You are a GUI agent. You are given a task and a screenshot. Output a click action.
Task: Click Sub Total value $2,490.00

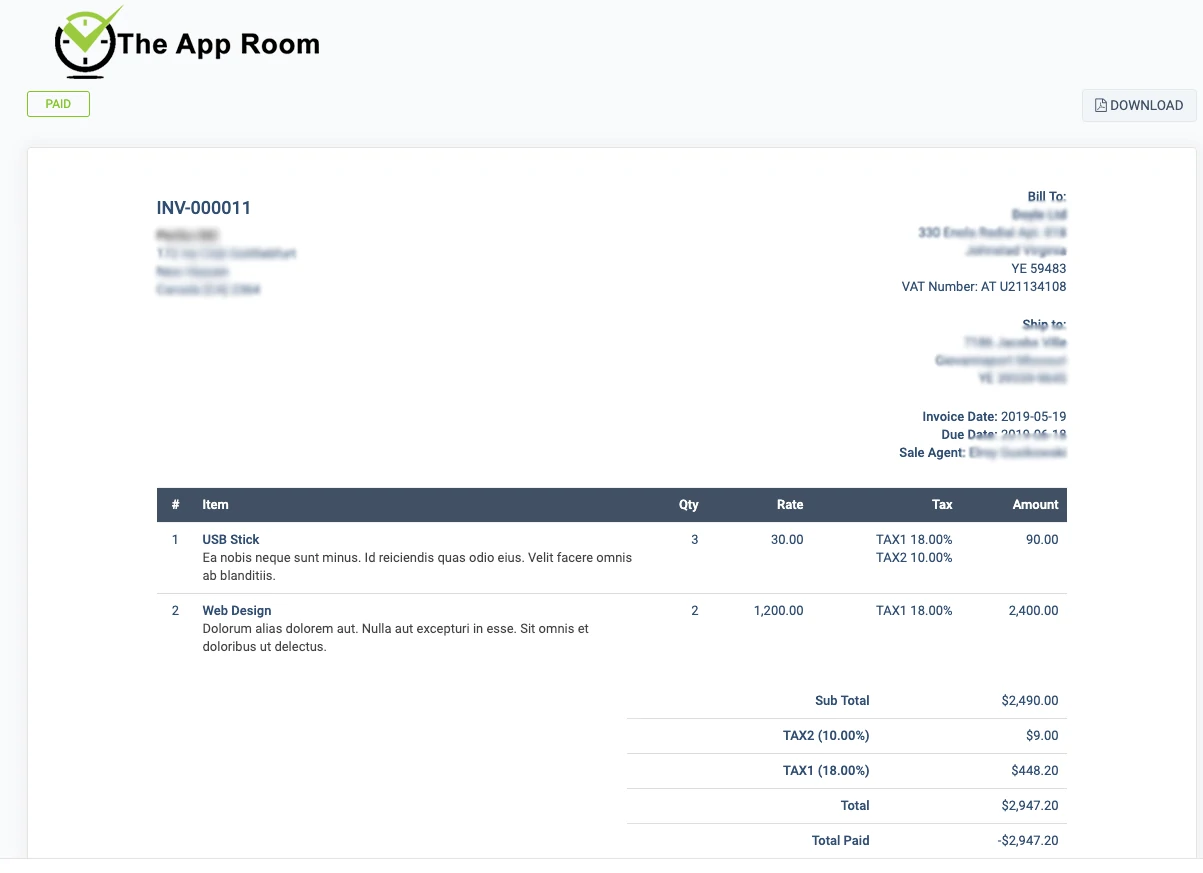1030,701
